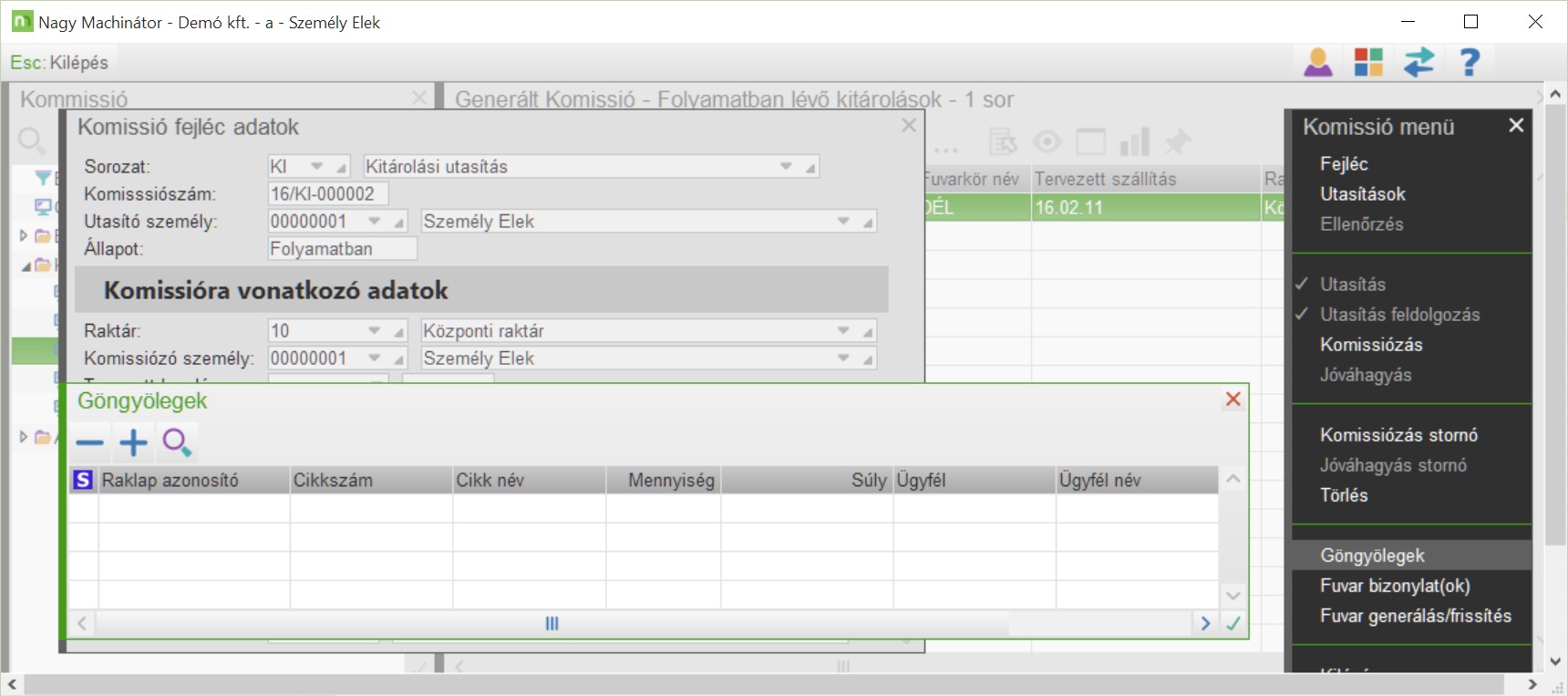This screenshot has height=696, width=1568.
Task: Click up arrow of Göngyölegek vertical scrollbar
Action: (x=1233, y=479)
